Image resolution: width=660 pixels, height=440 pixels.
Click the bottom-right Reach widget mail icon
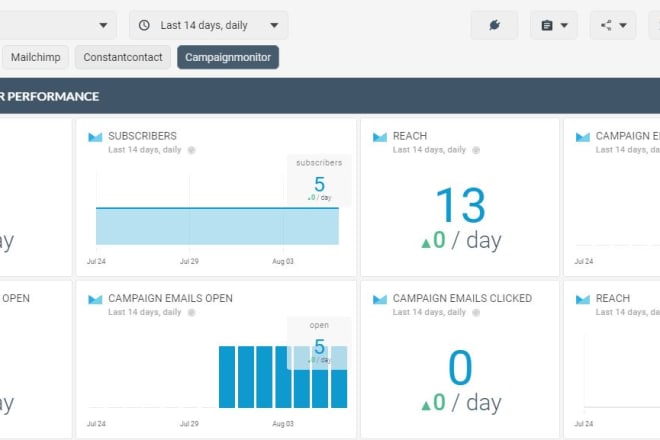(583, 299)
